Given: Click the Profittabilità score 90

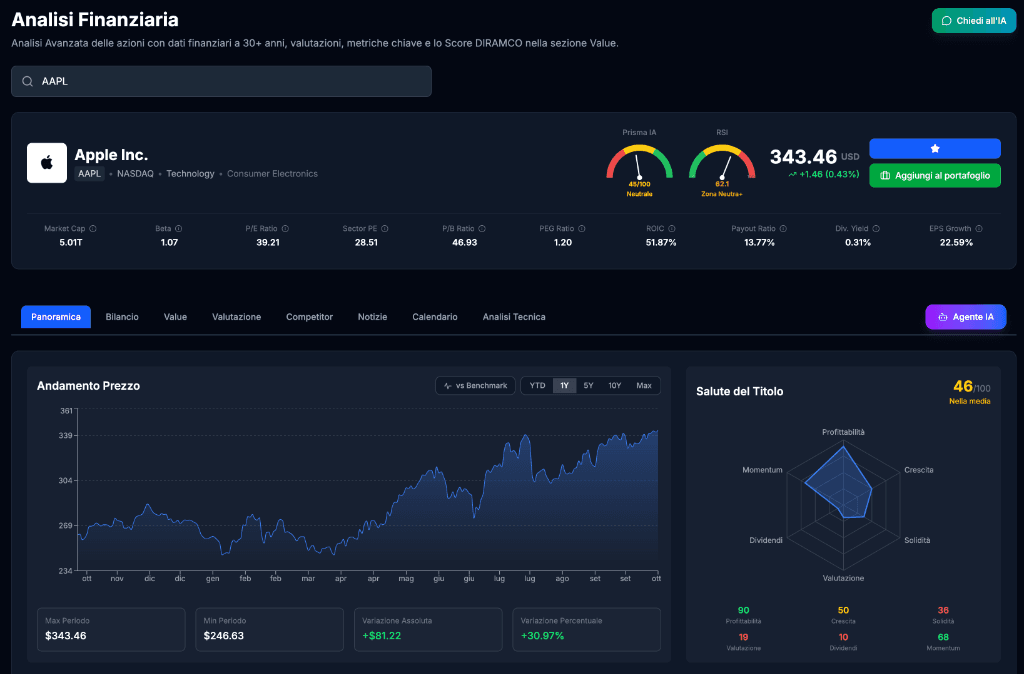Looking at the screenshot, I should pos(743,610).
